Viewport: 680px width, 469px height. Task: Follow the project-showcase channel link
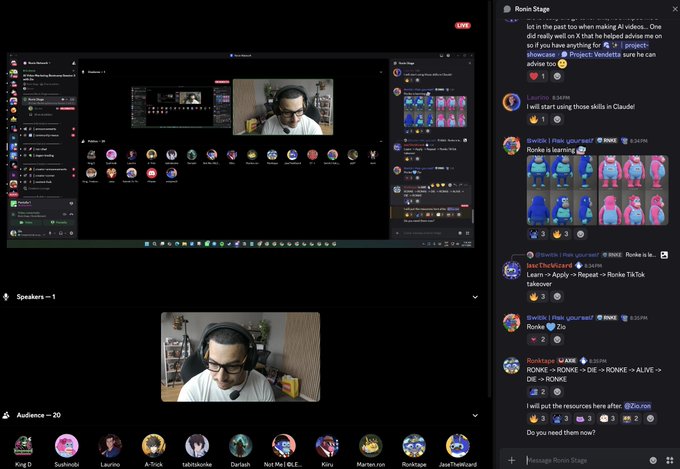coord(588,50)
